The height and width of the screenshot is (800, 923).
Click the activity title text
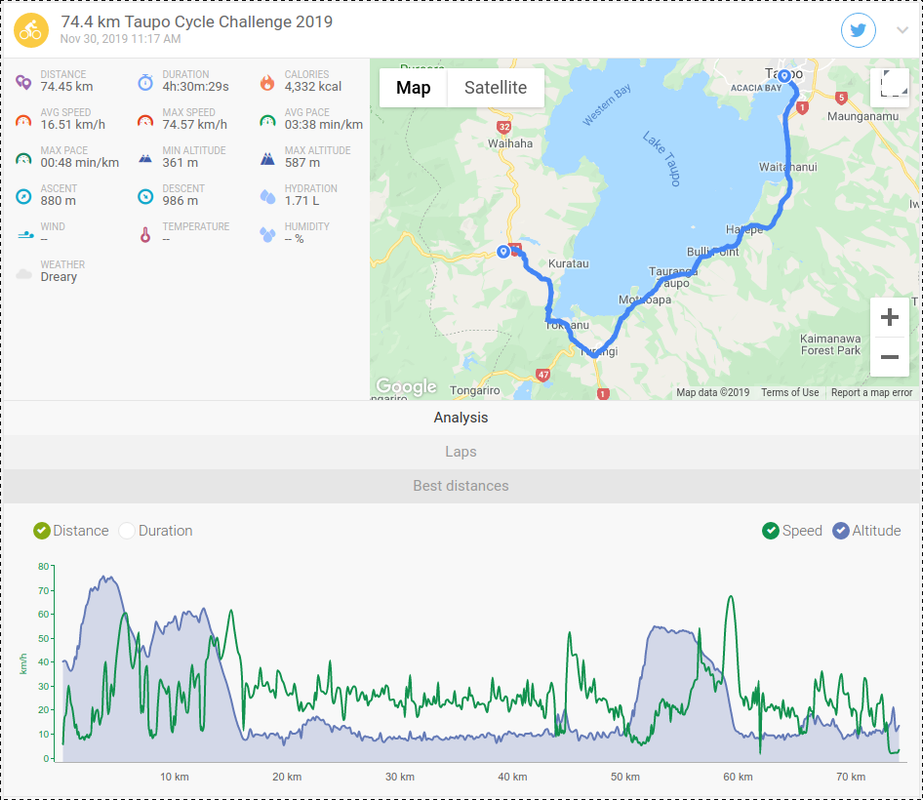pyautogui.click(x=197, y=22)
